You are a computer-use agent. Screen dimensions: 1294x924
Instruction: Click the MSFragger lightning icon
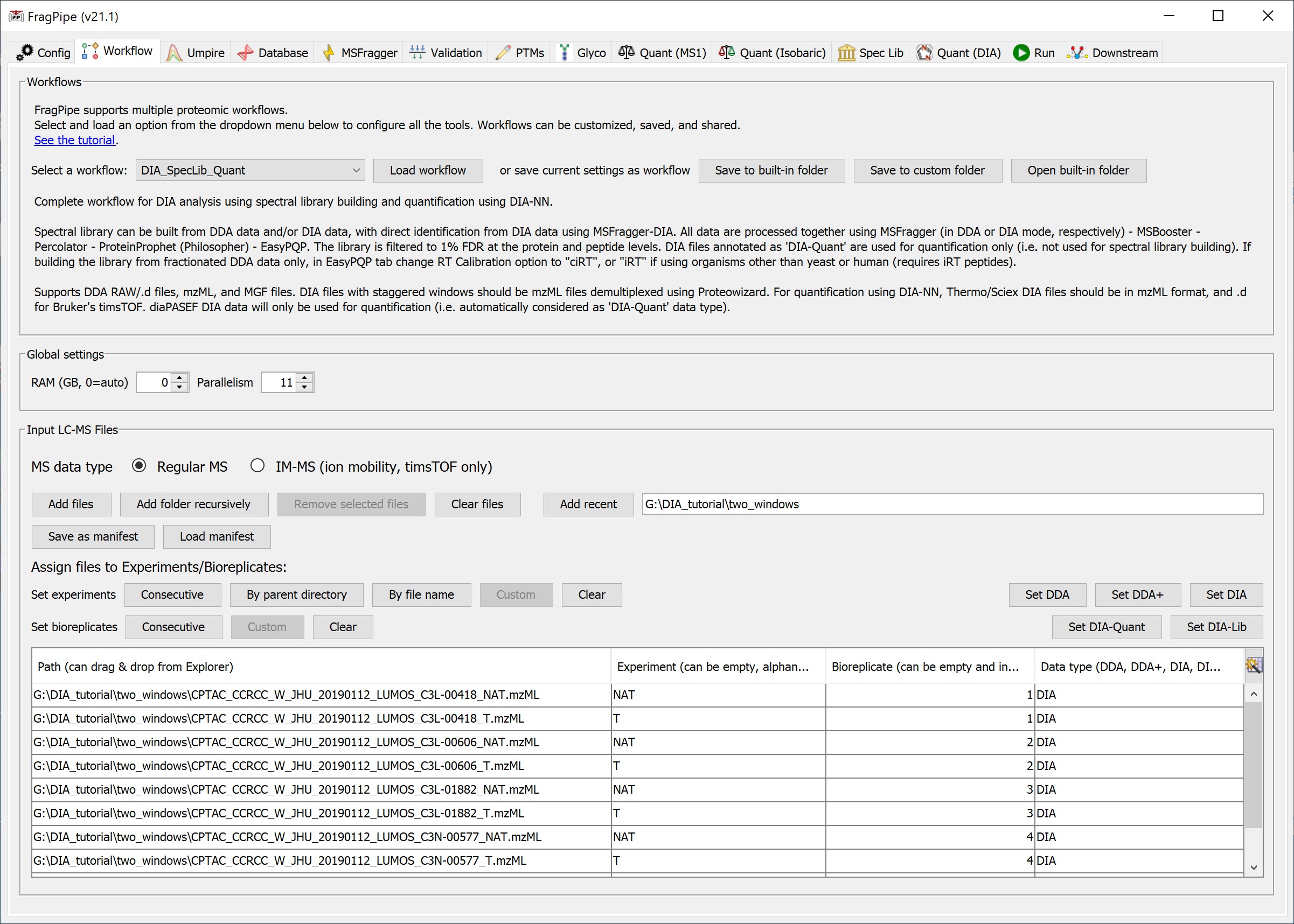[x=329, y=52]
